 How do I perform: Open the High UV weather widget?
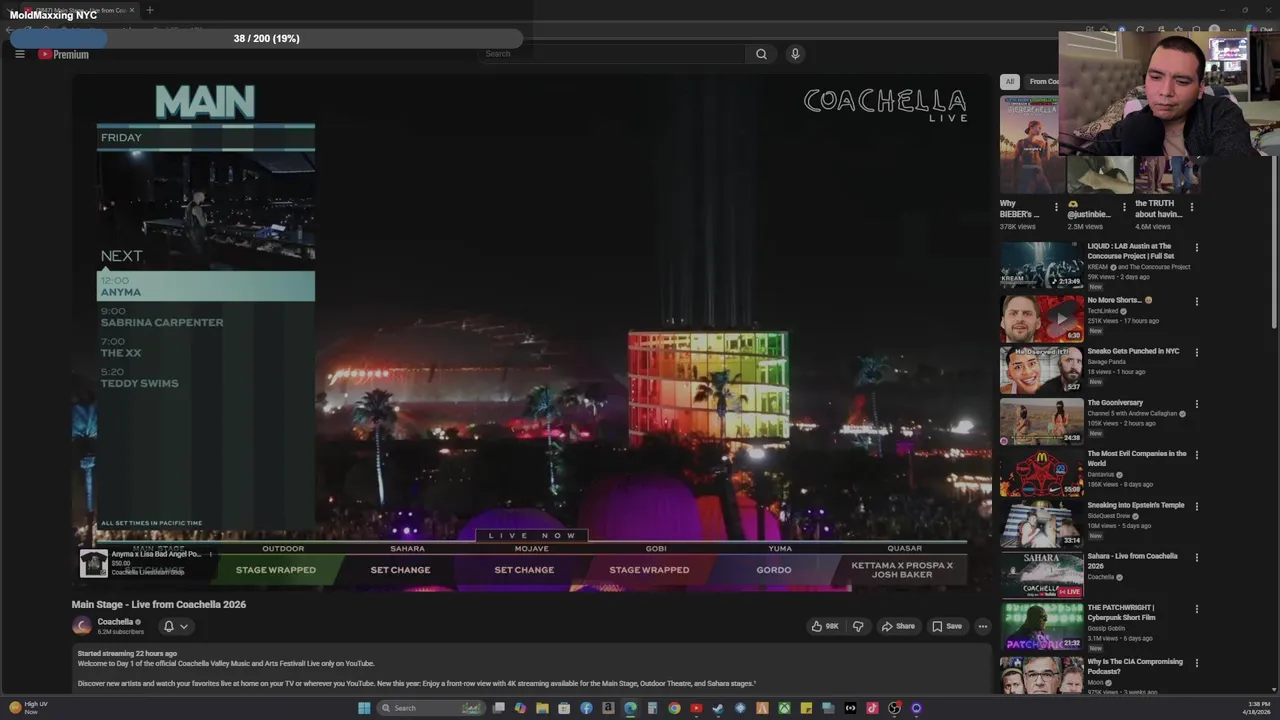click(28, 708)
